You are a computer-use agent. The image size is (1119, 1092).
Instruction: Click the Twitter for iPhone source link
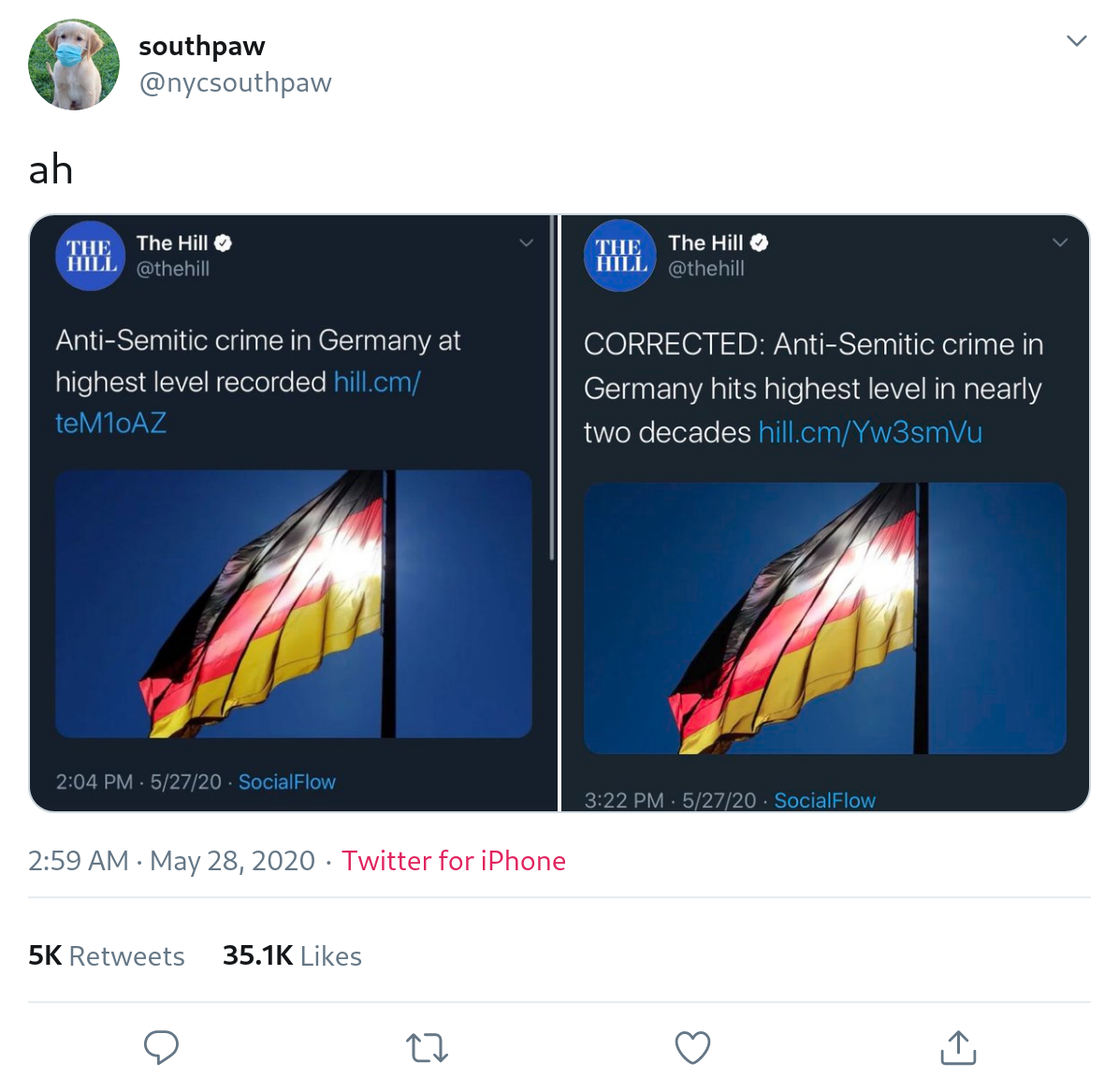click(x=453, y=861)
